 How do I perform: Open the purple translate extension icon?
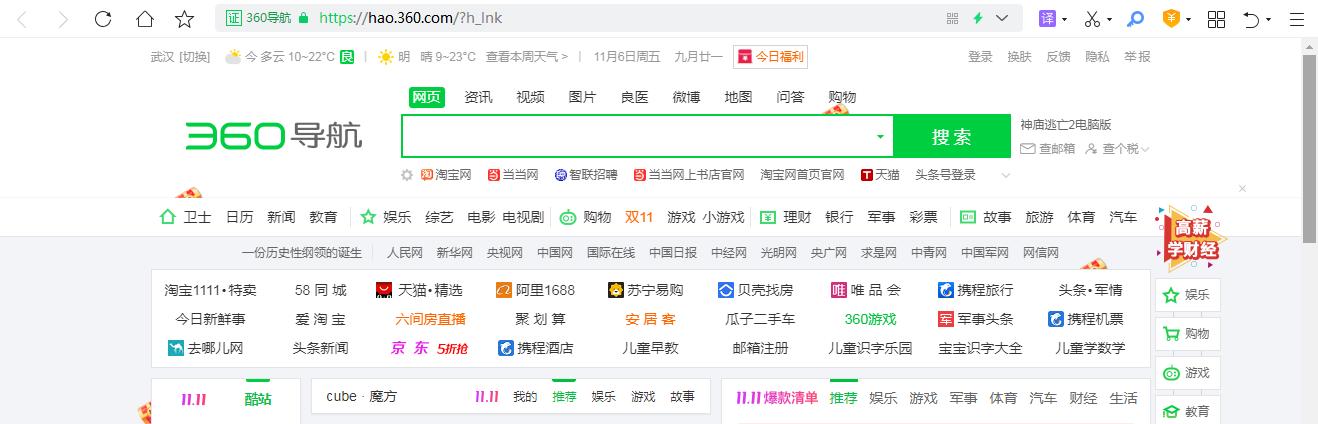coord(1047,19)
